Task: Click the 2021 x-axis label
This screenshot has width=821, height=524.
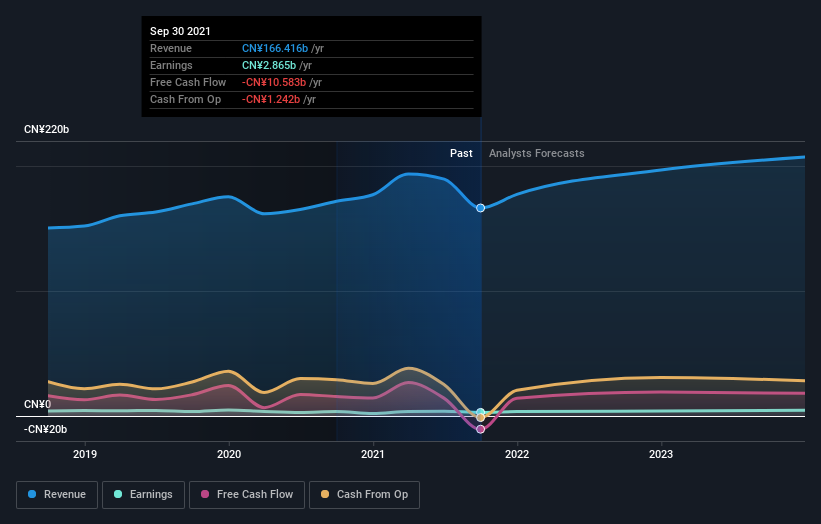Action: 373,454
